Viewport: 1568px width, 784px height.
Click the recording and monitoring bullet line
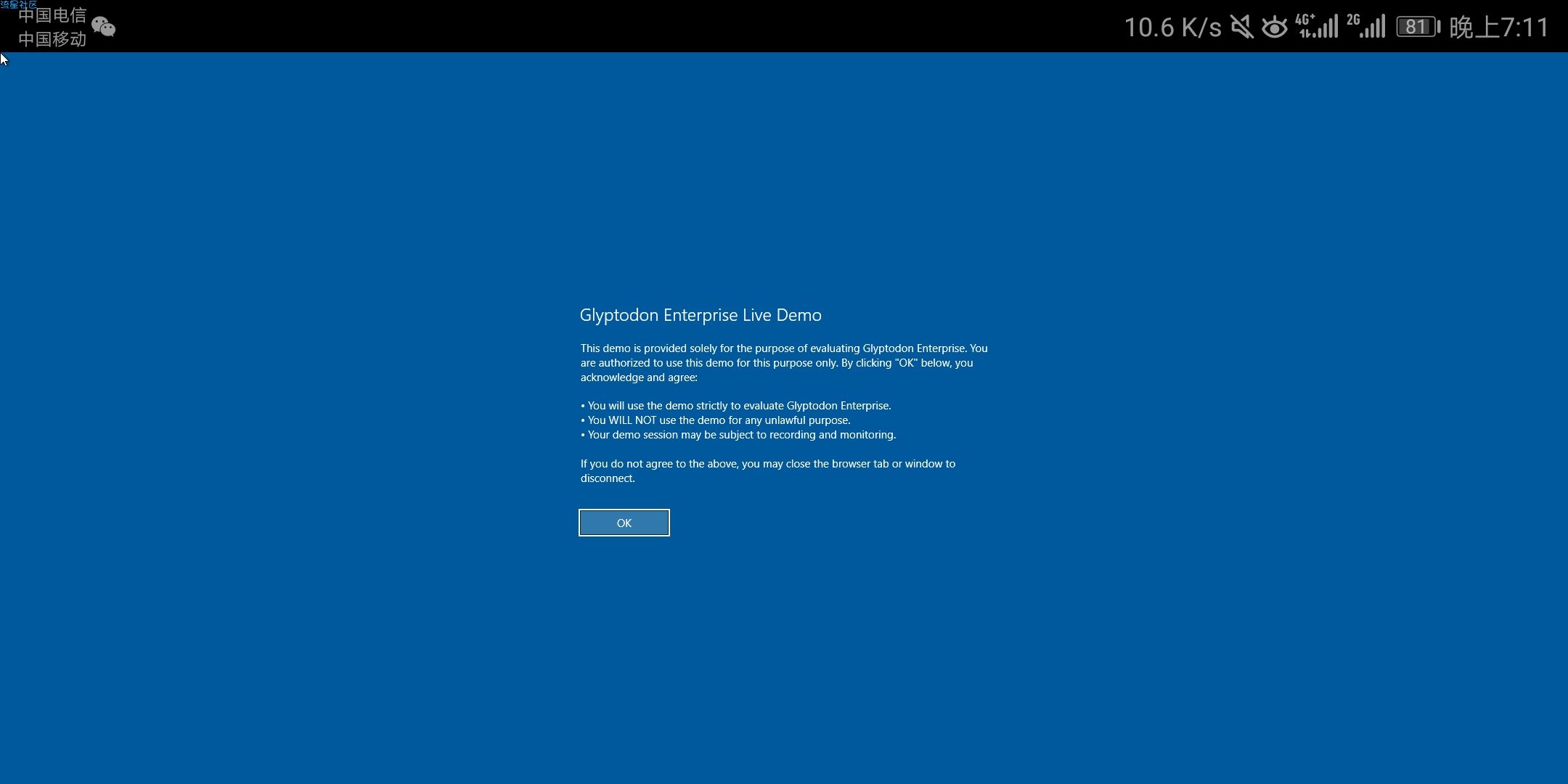[738, 435]
